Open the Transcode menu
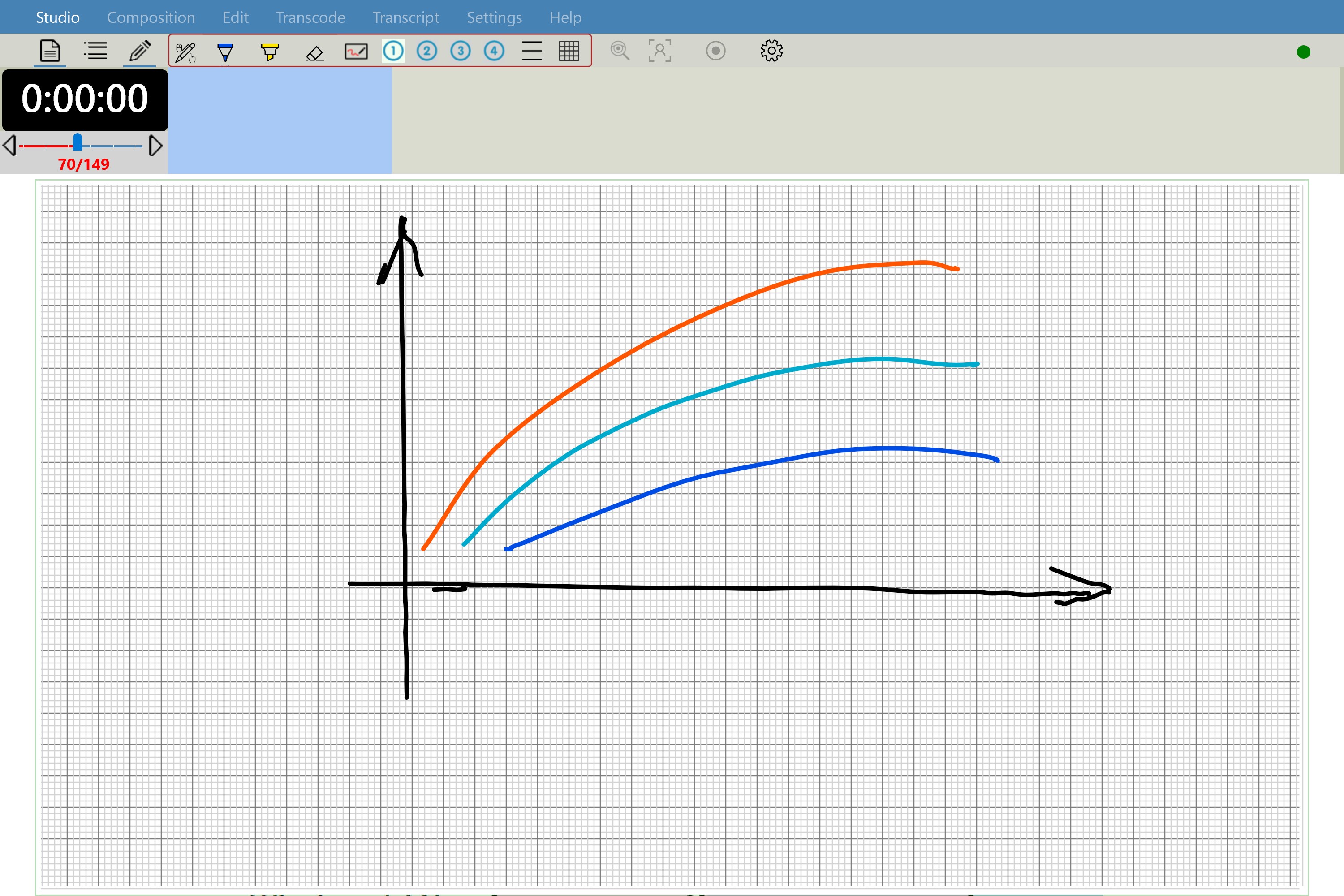 tap(310, 17)
